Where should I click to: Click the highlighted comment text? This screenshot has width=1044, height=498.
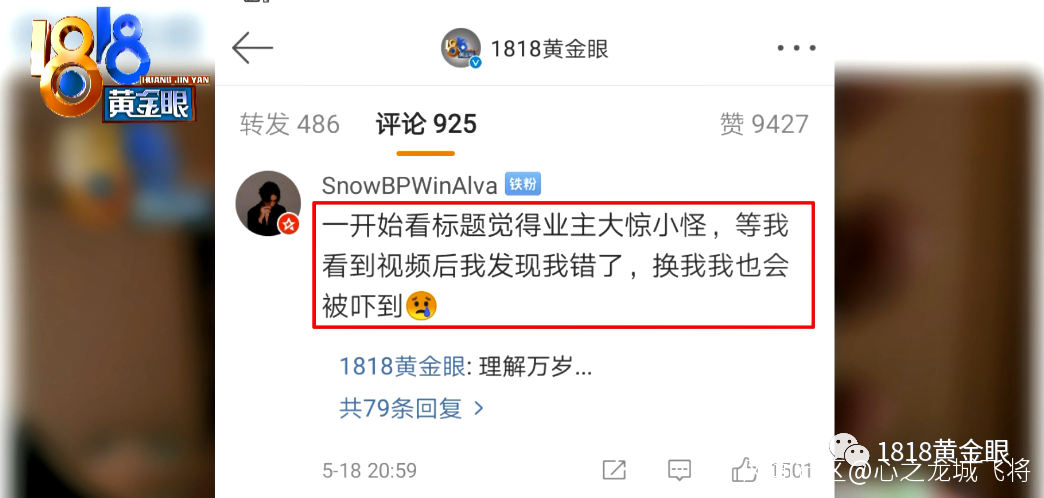pos(563,265)
